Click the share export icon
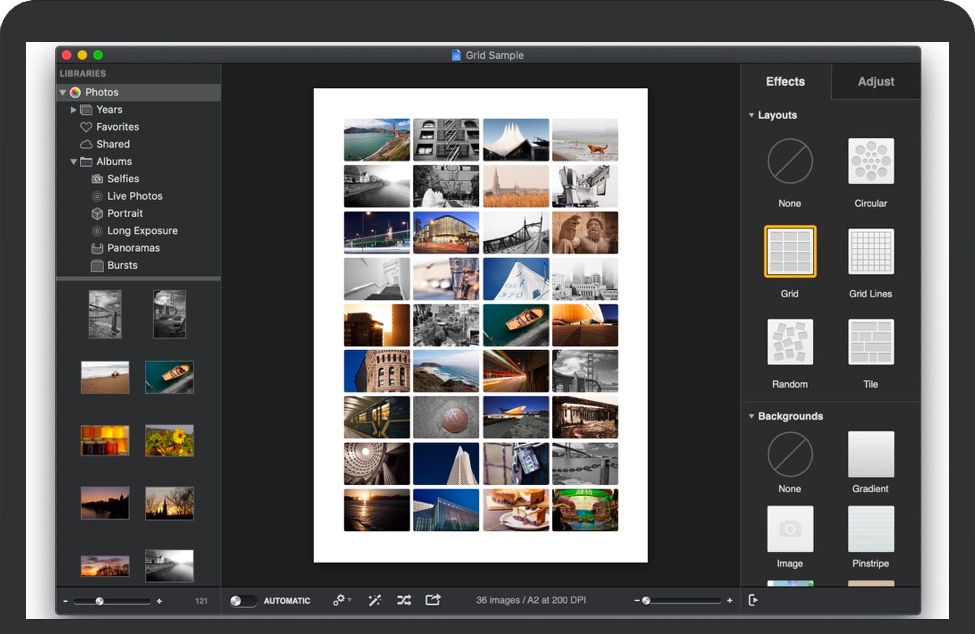This screenshot has width=975, height=634. 433,600
